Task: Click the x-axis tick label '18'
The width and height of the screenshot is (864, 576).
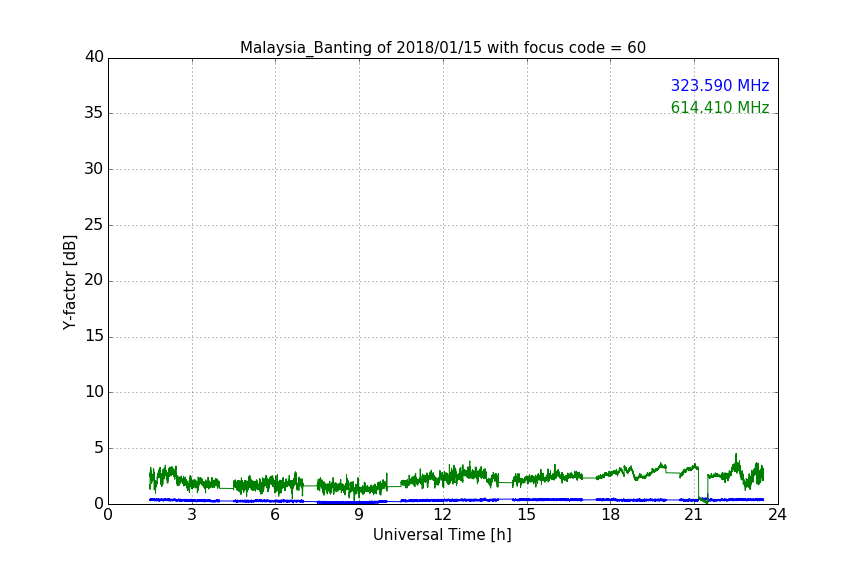Action: tap(611, 515)
